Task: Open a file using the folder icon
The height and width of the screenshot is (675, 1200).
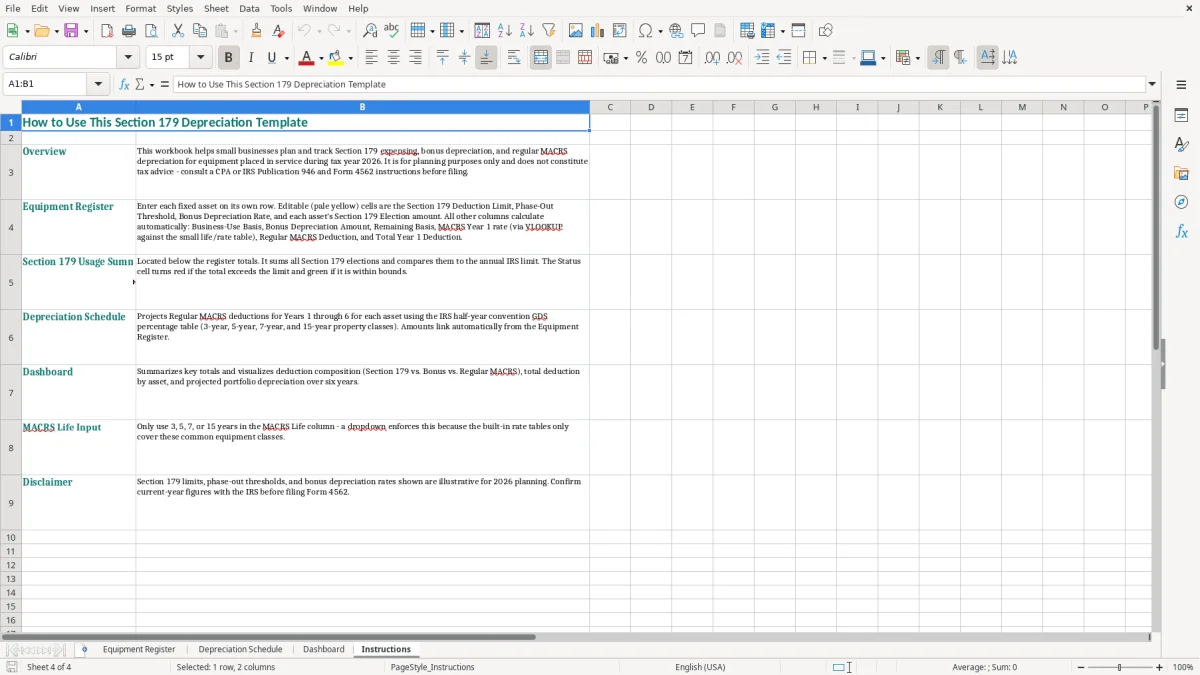Action: [41, 31]
